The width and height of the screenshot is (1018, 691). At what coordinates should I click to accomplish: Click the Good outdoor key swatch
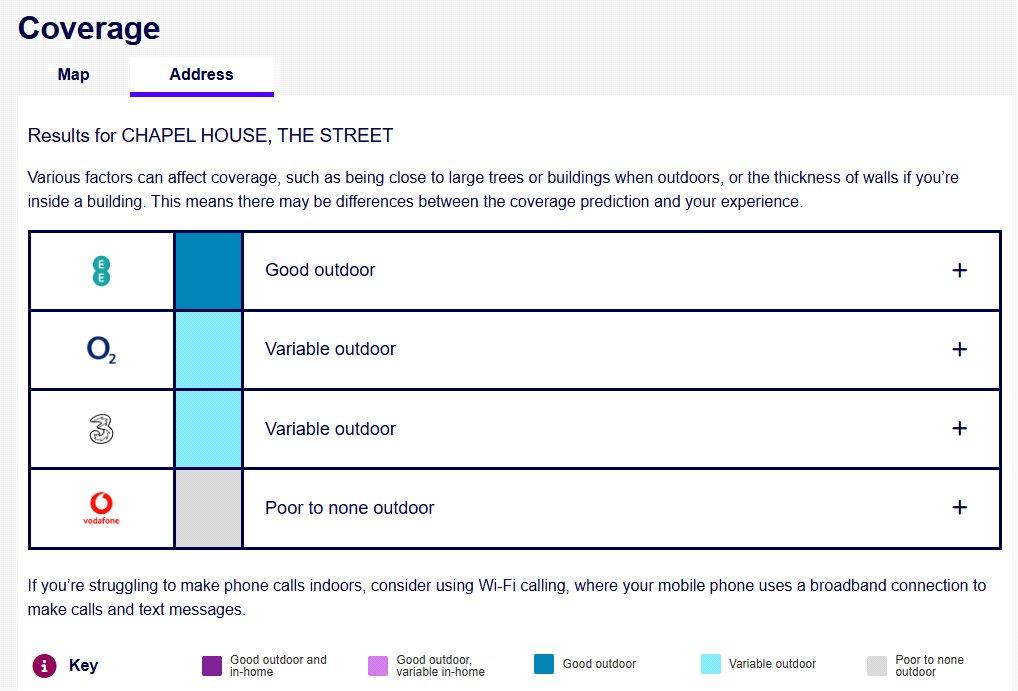pos(544,664)
